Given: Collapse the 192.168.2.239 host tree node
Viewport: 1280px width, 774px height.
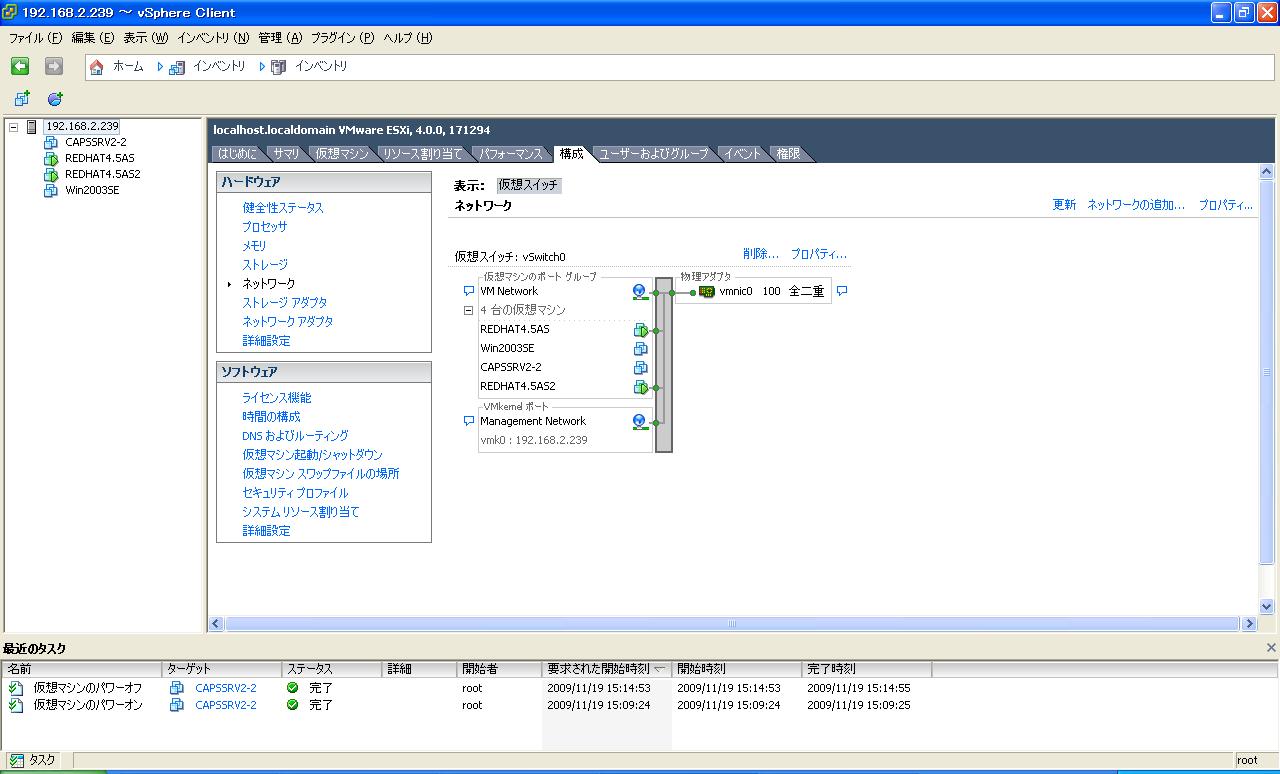Looking at the screenshot, I should [13, 127].
